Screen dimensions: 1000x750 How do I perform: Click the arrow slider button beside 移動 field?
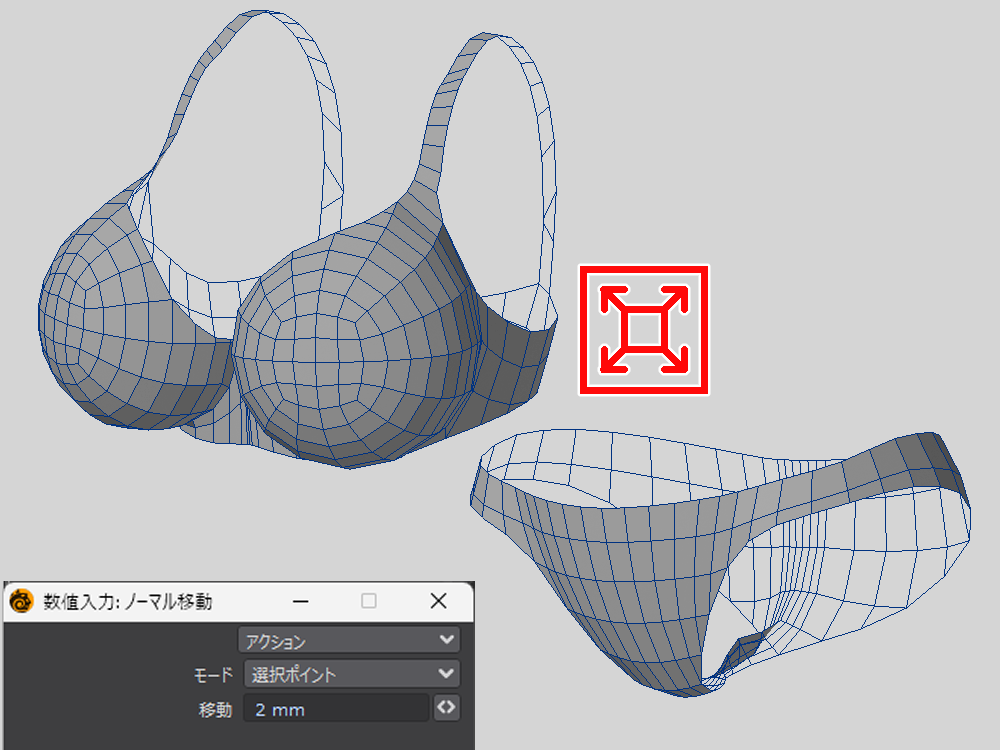(446, 708)
